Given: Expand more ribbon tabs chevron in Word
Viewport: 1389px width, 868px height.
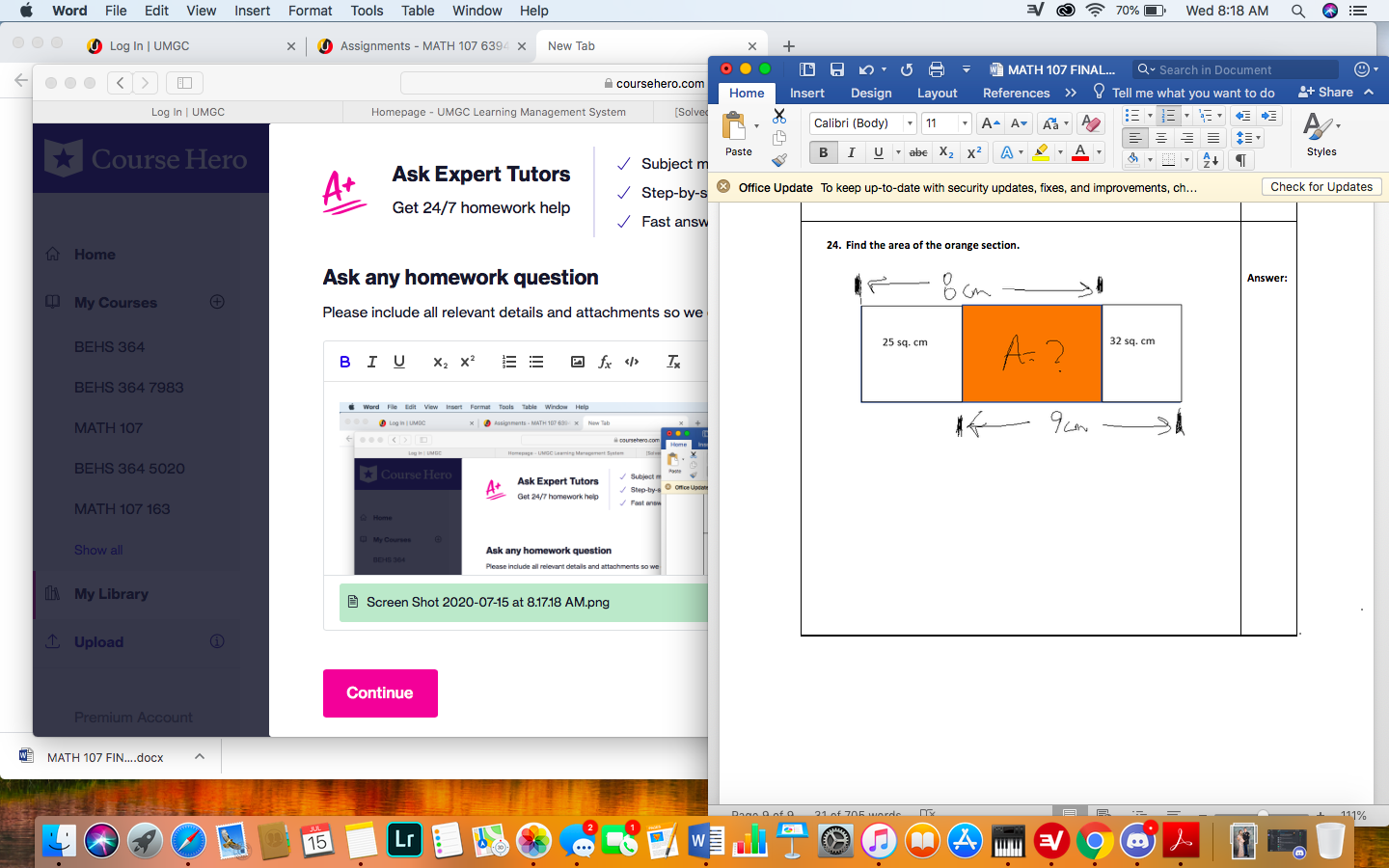Looking at the screenshot, I should (x=1071, y=93).
